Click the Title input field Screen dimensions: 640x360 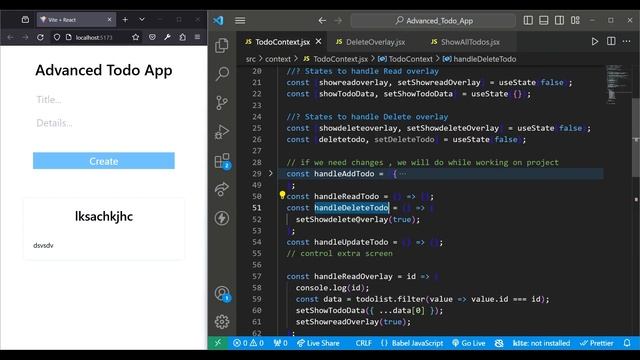(x=104, y=100)
